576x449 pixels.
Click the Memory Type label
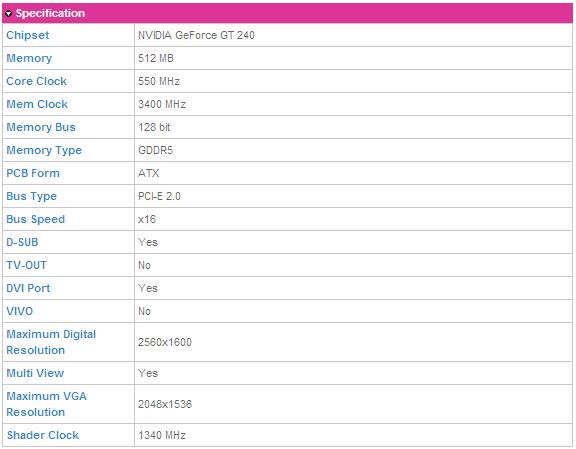click(44, 150)
